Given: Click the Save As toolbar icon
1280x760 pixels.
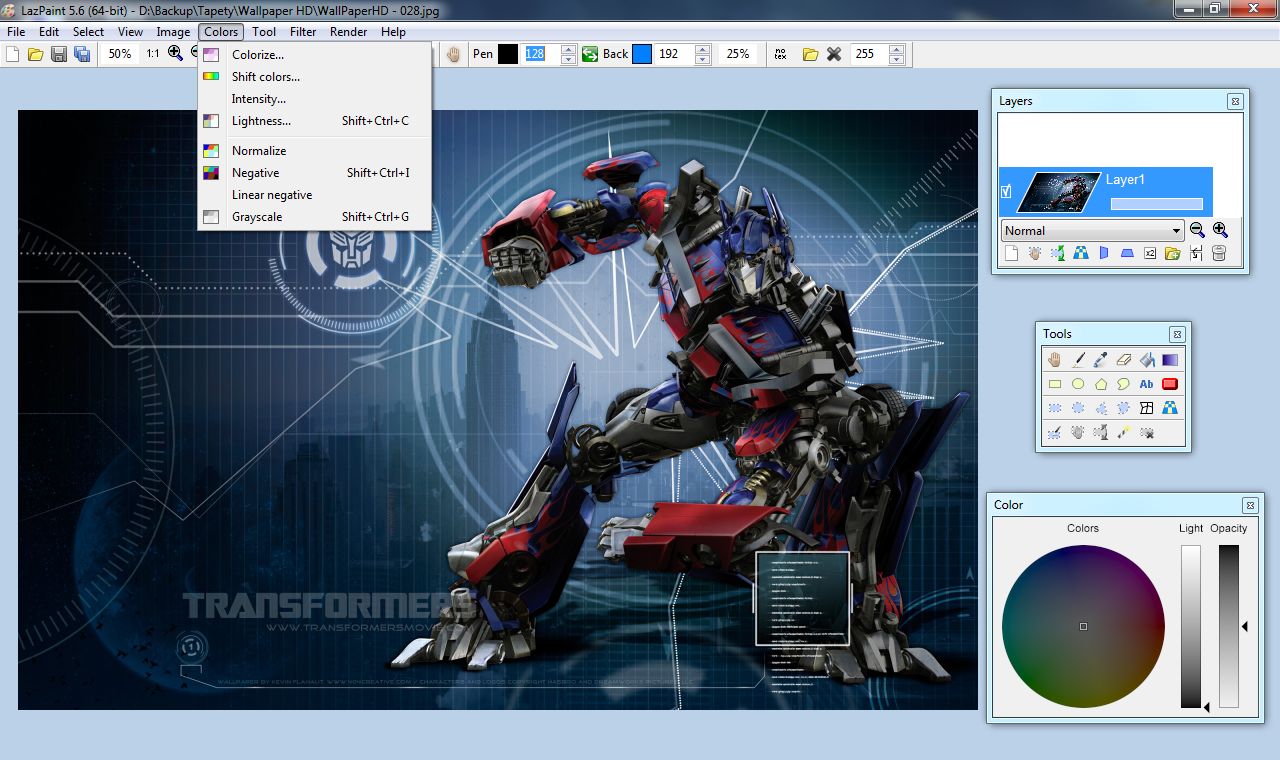Looking at the screenshot, I should point(82,54).
